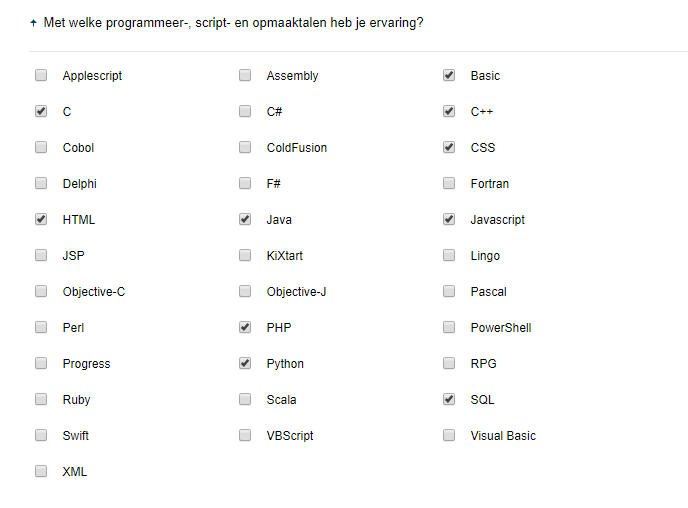Uncheck the PHP checkbox
This screenshot has width=688, height=508.
(x=245, y=327)
